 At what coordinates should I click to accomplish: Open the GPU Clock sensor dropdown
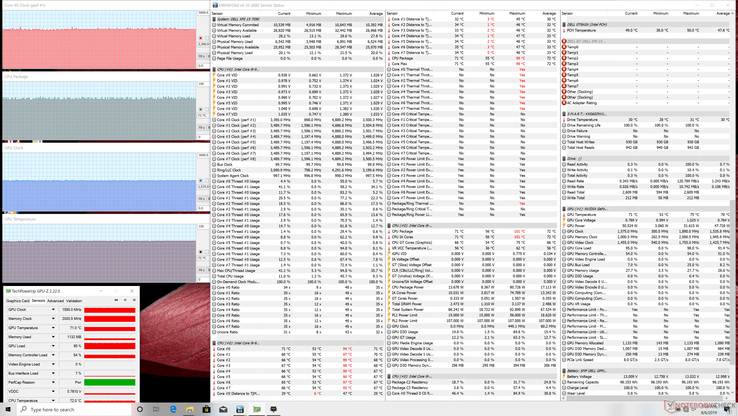point(53,310)
